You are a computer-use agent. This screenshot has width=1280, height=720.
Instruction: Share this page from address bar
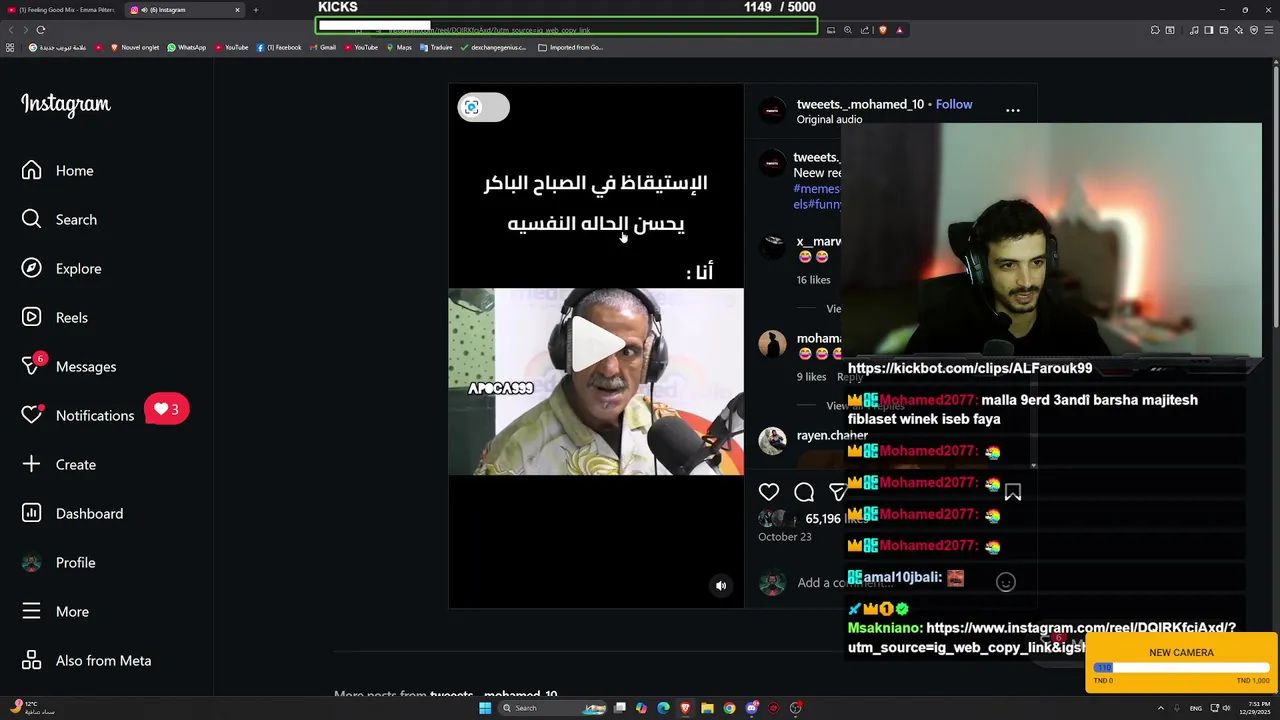[x=865, y=30]
